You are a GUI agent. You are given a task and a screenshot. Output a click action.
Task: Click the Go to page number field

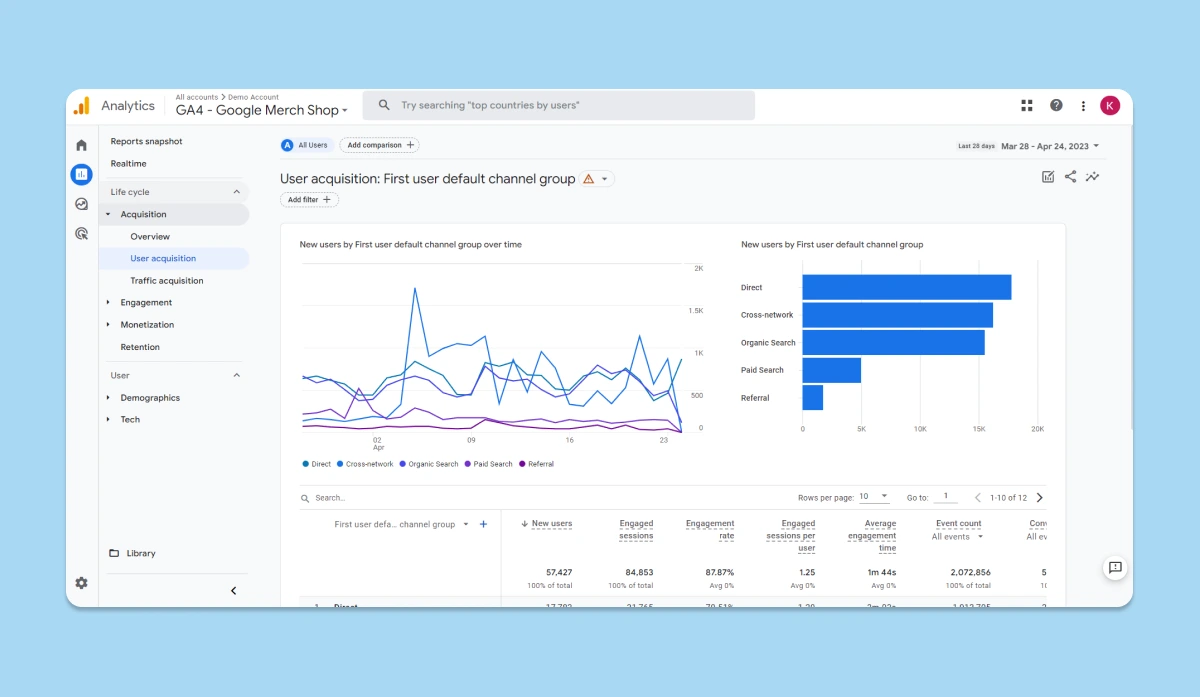point(945,497)
